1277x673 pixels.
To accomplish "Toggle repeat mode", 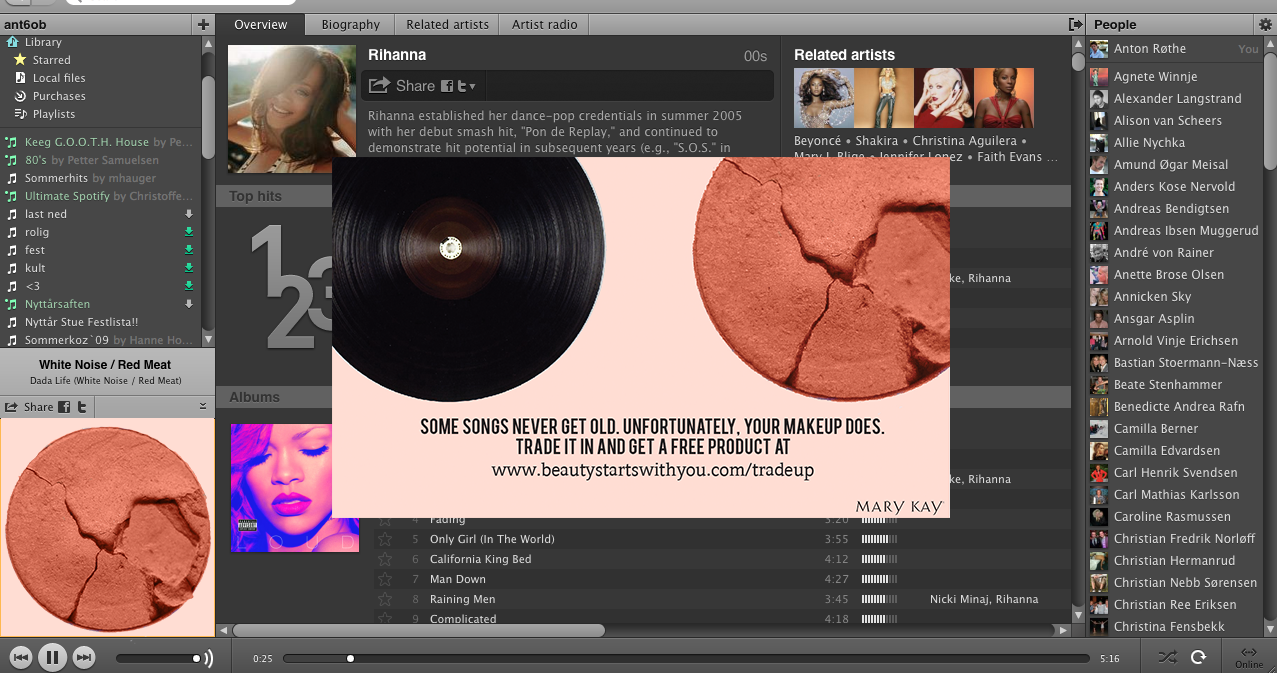I will click(x=1199, y=657).
